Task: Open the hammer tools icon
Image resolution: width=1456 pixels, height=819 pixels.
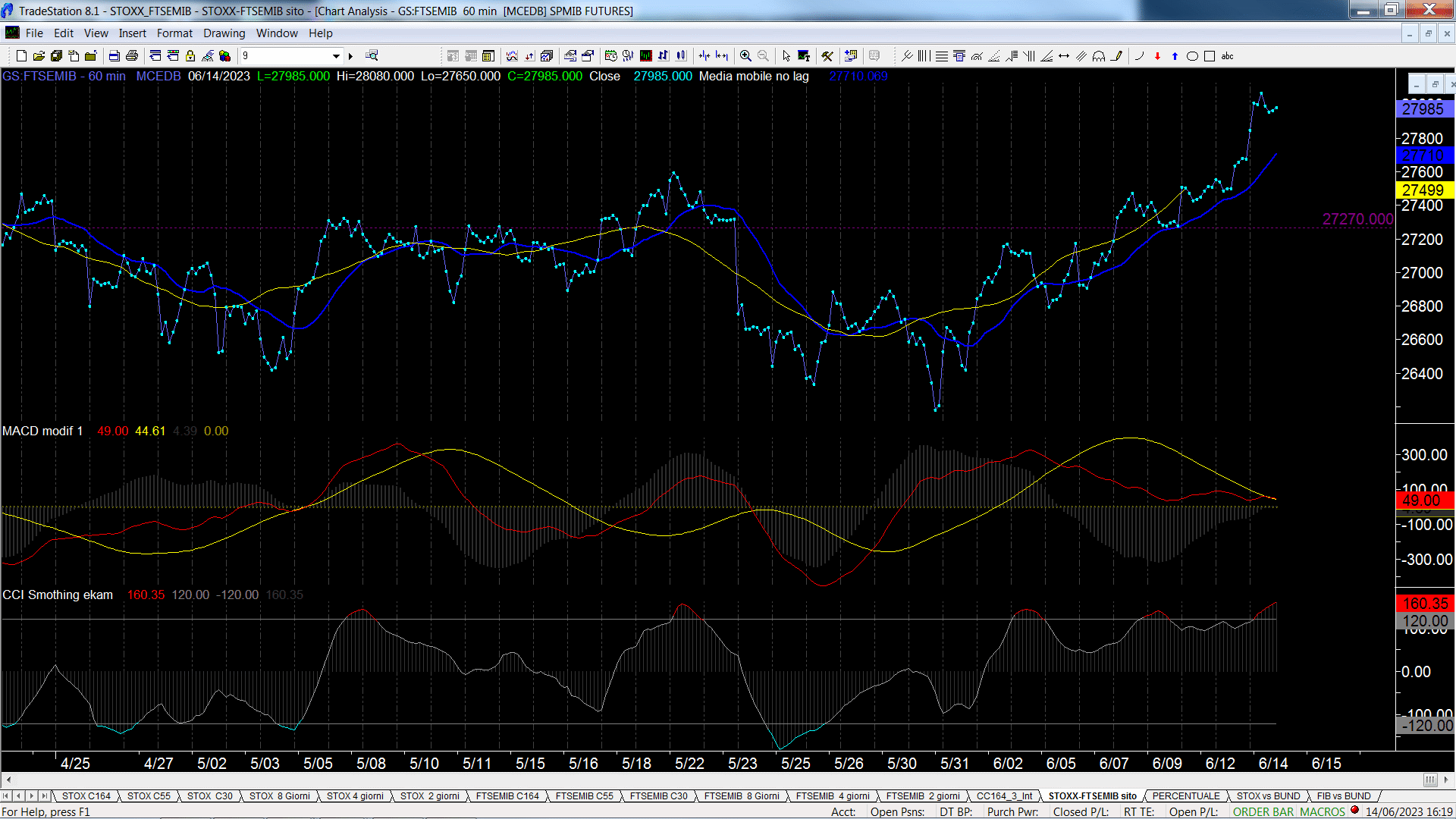Action: click(827, 55)
